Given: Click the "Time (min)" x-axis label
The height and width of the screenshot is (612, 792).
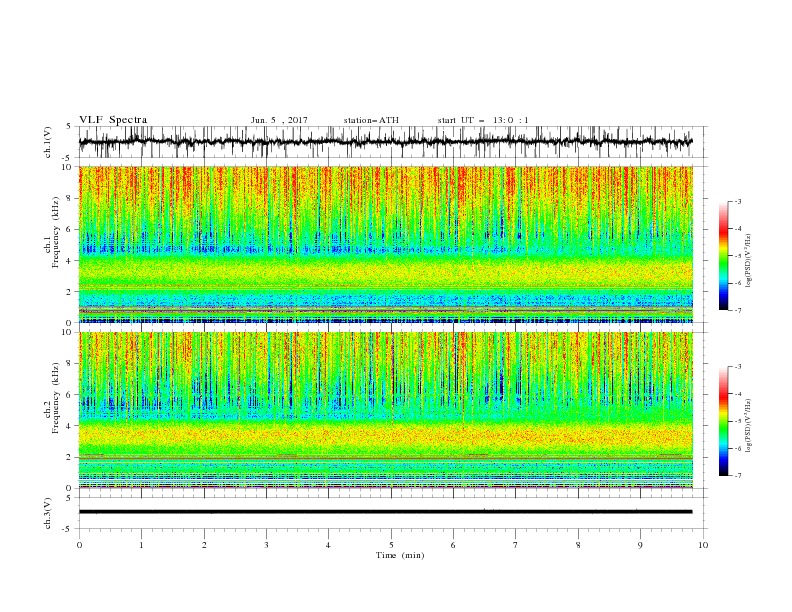Looking at the screenshot, I should [x=400, y=555].
